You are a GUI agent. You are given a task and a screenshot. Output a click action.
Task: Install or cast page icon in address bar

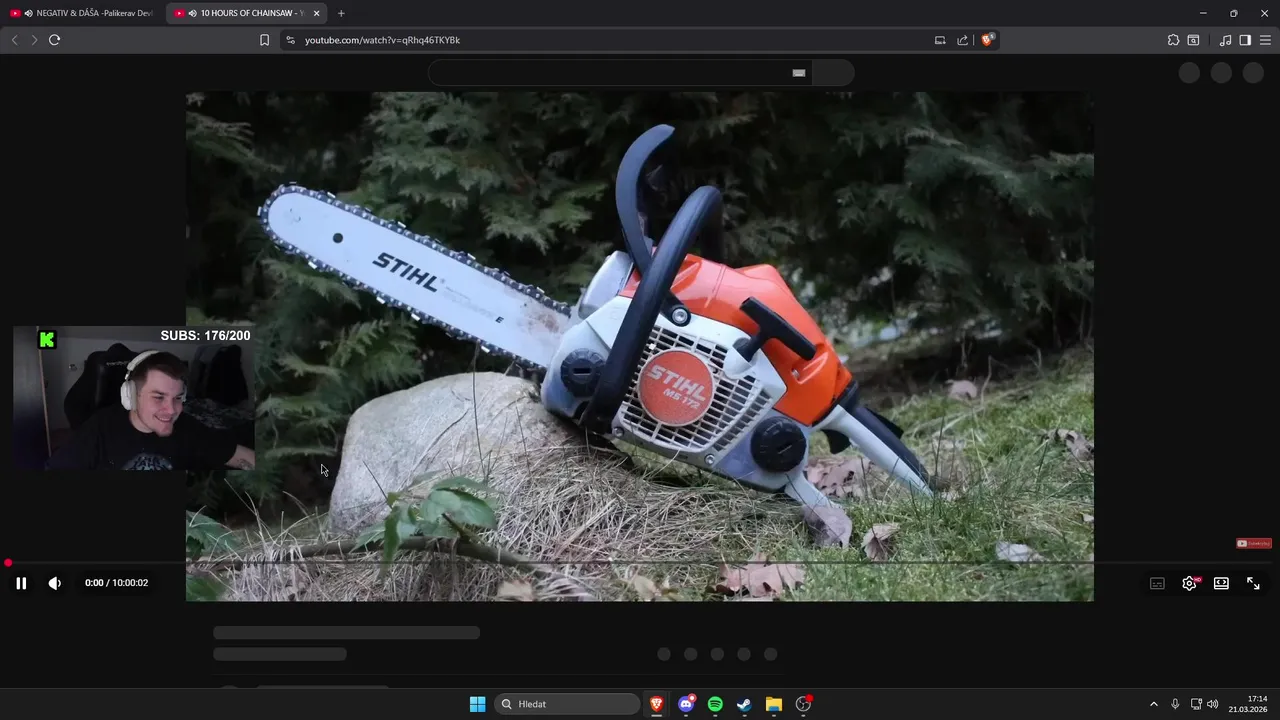[940, 40]
